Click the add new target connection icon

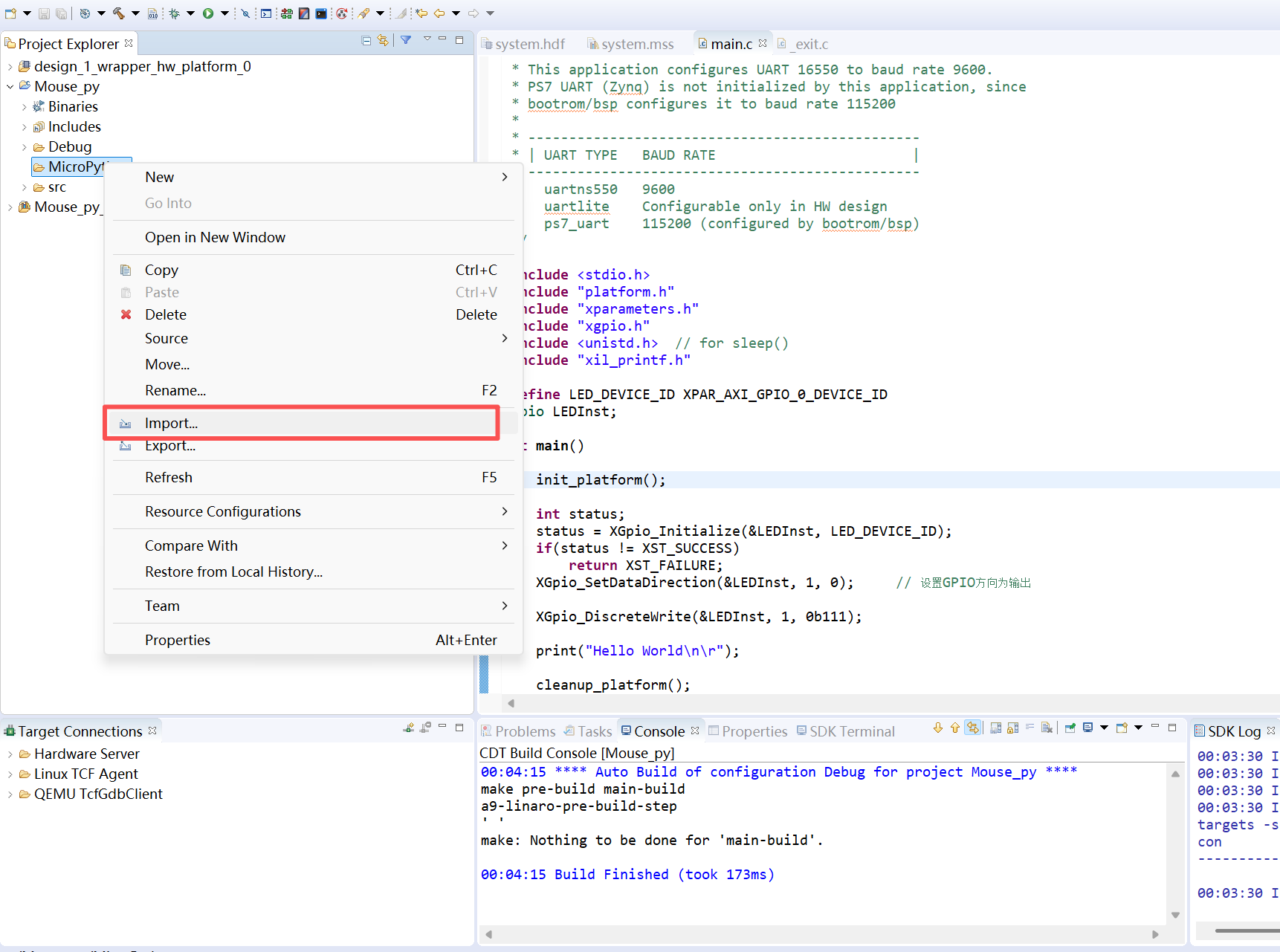click(x=408, y=728)
